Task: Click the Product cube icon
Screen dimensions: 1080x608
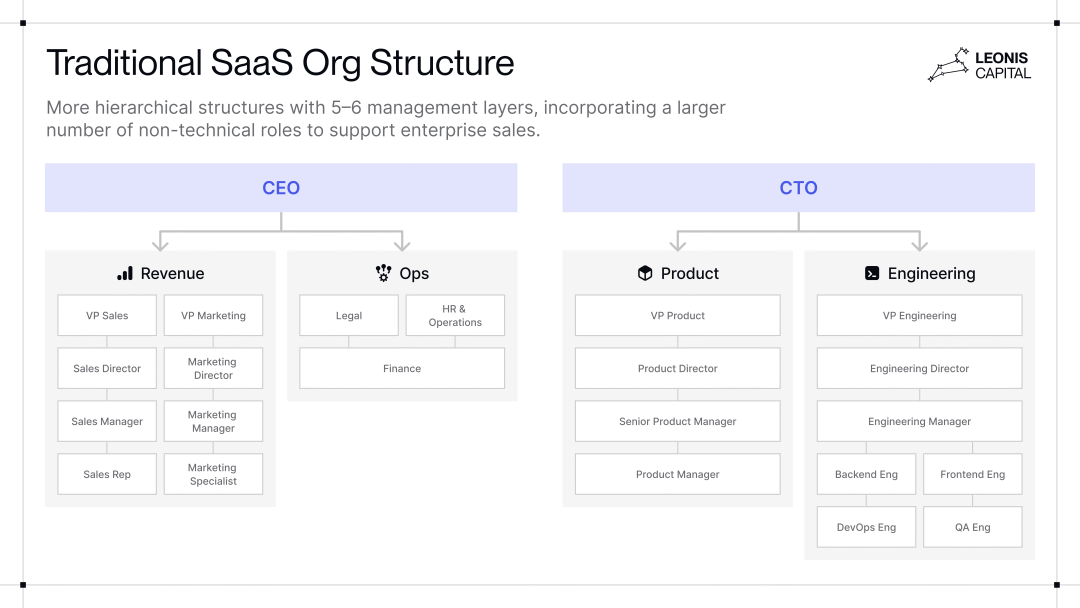Action: [645, 273]
